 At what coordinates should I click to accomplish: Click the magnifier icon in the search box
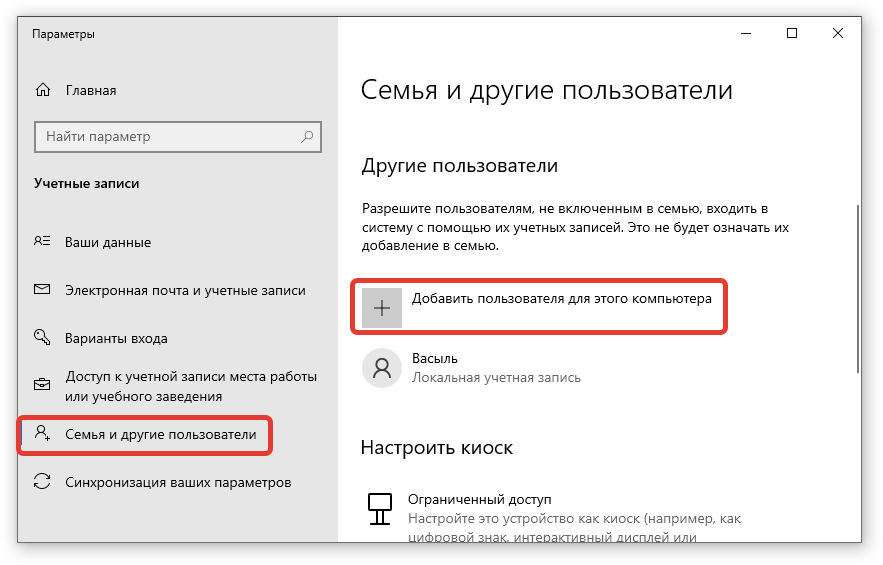(x=309, y=136)
